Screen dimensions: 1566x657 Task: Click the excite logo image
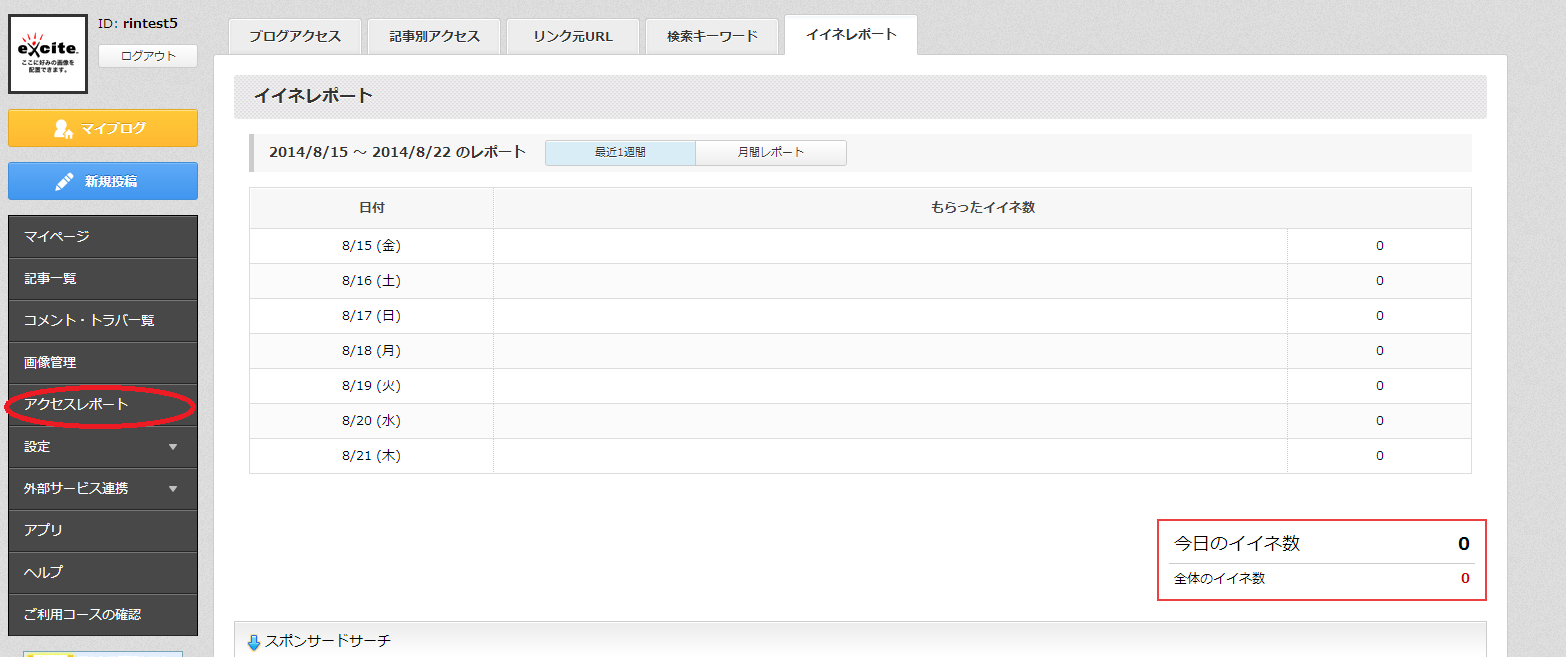48,54
